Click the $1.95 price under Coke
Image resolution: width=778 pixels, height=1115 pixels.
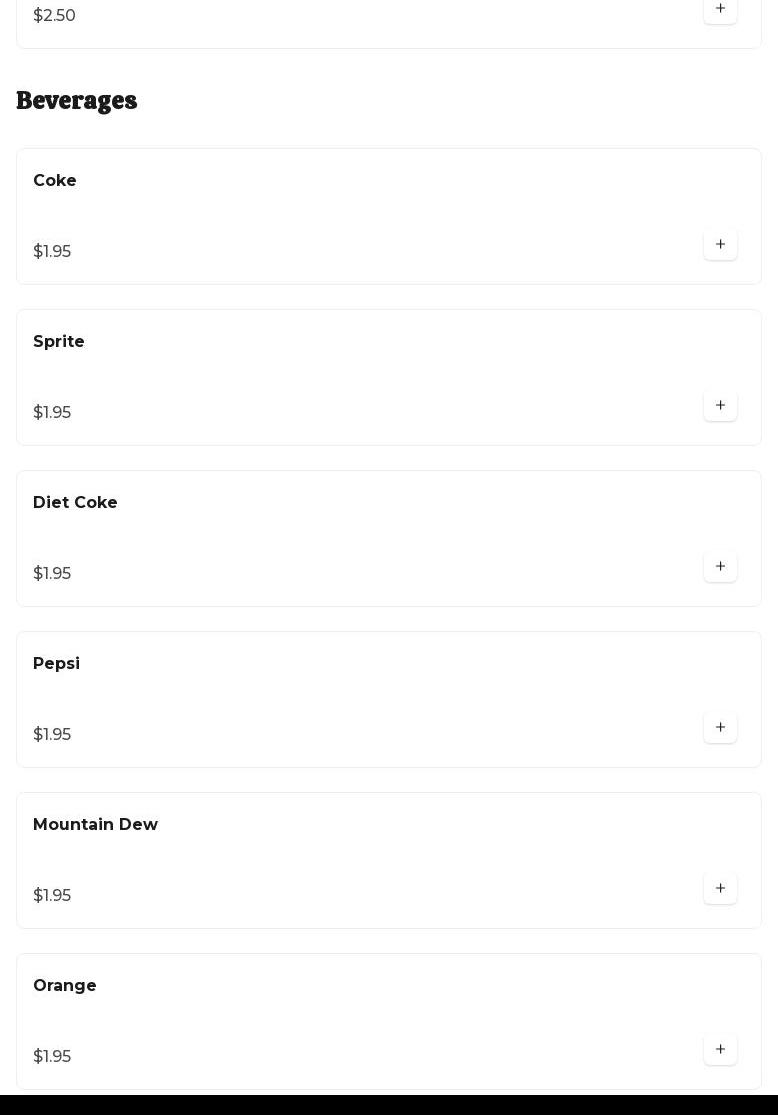(52, 252)
